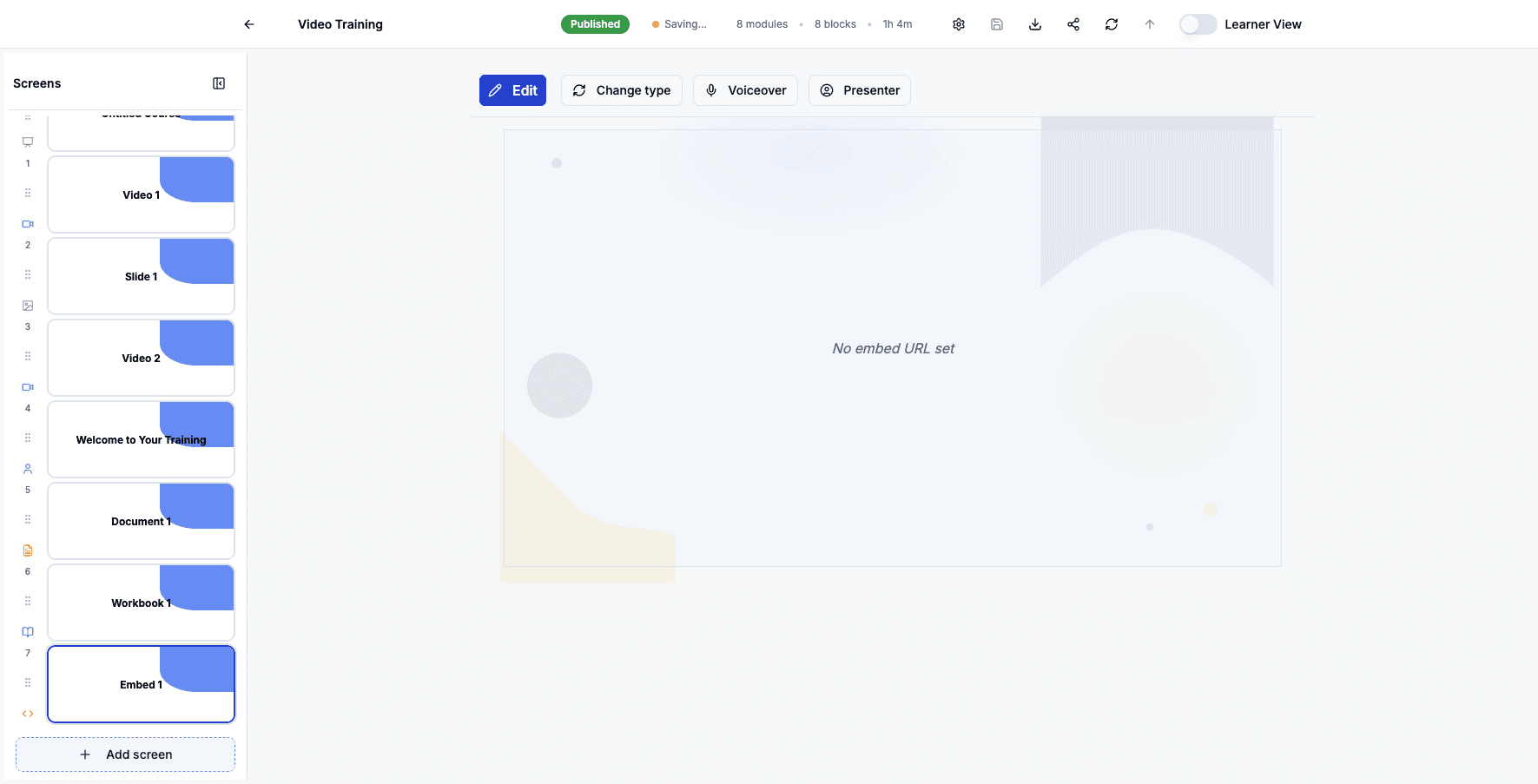The image size is (1538, 784).
Task: Click presentation icon for screen 1
Action: tap(28, 142)
